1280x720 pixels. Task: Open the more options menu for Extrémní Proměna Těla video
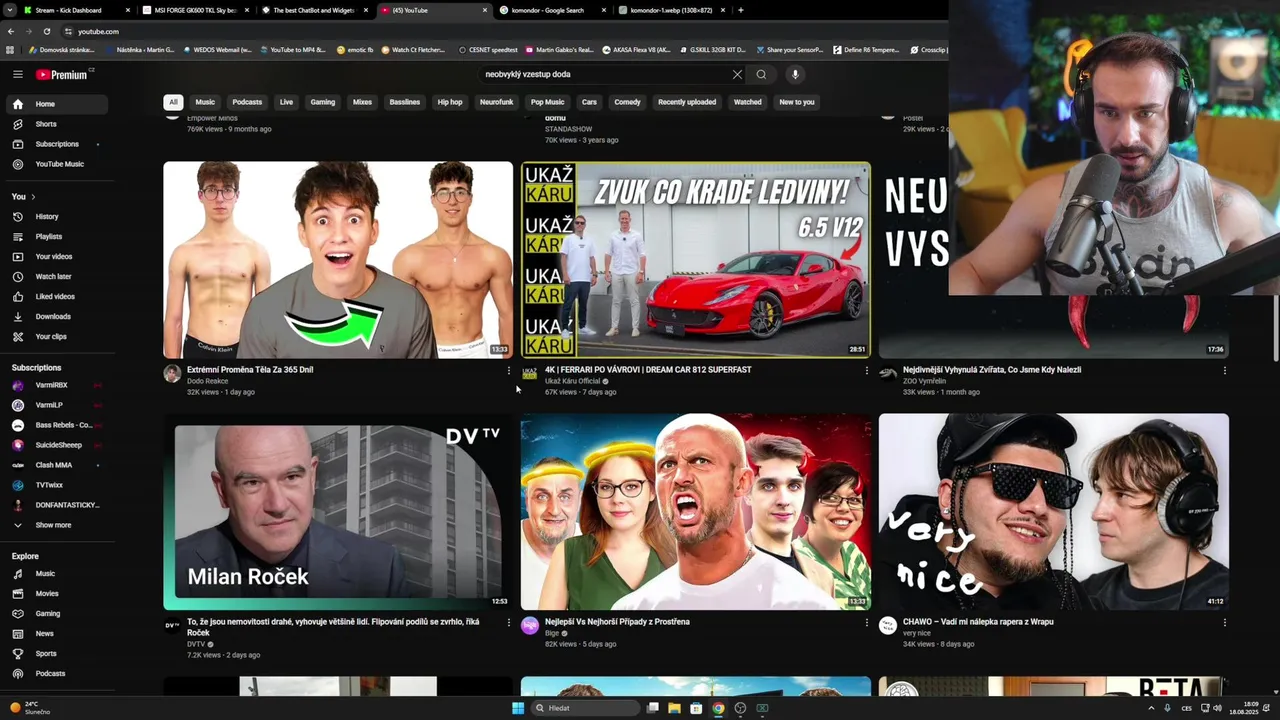[x=509, y=371]
